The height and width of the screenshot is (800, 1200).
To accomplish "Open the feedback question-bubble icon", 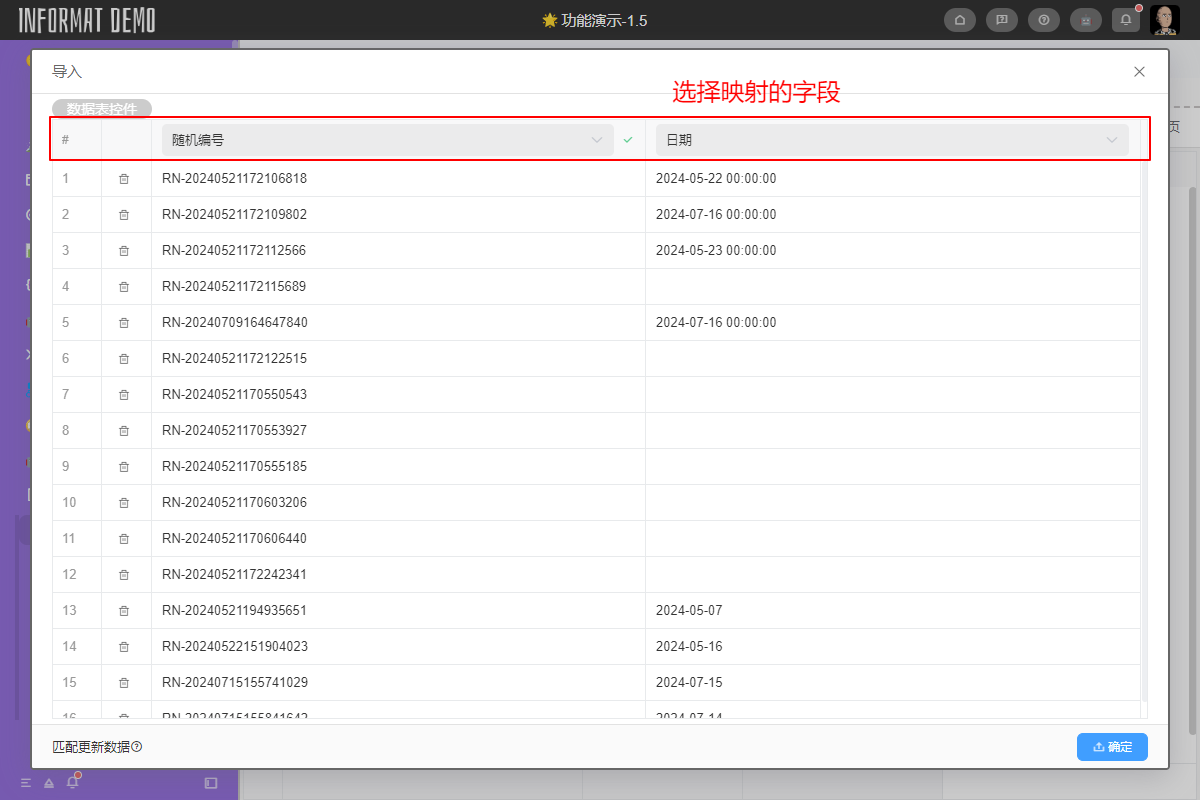I will (x=1002, y=20).
